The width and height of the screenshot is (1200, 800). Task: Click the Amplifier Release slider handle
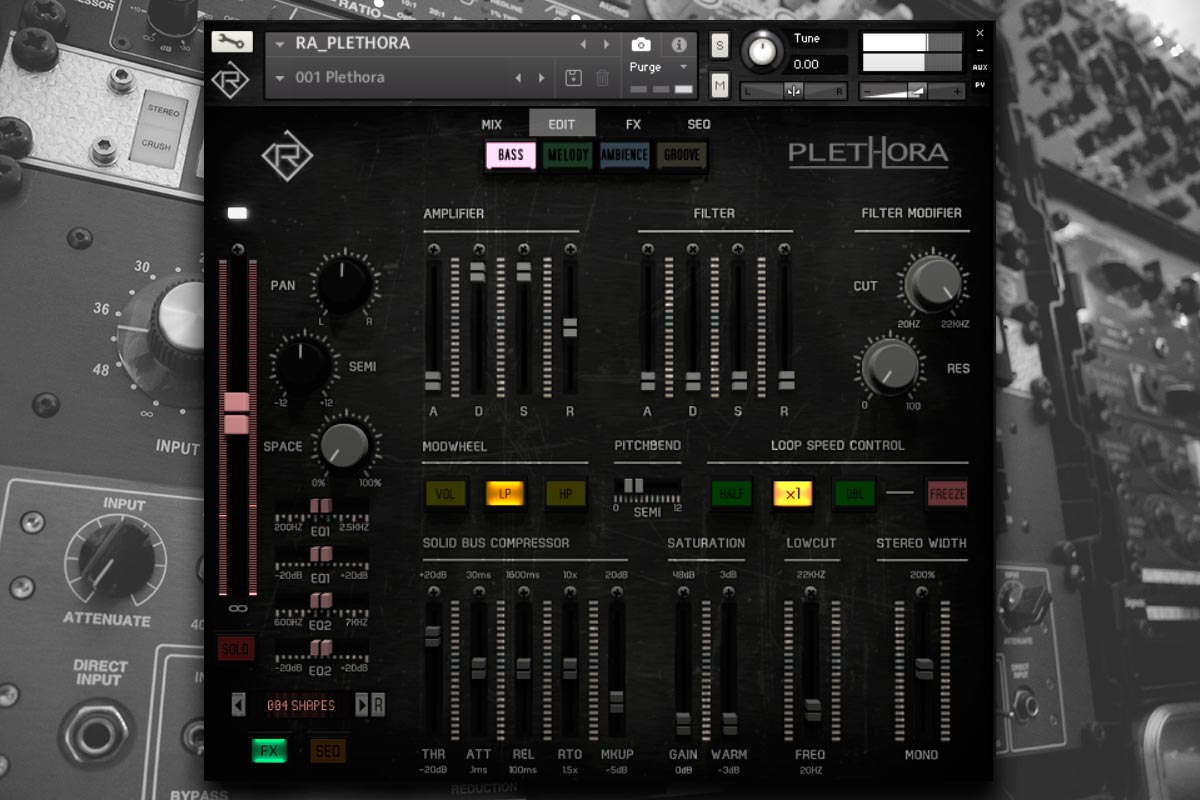coord(570,327)
